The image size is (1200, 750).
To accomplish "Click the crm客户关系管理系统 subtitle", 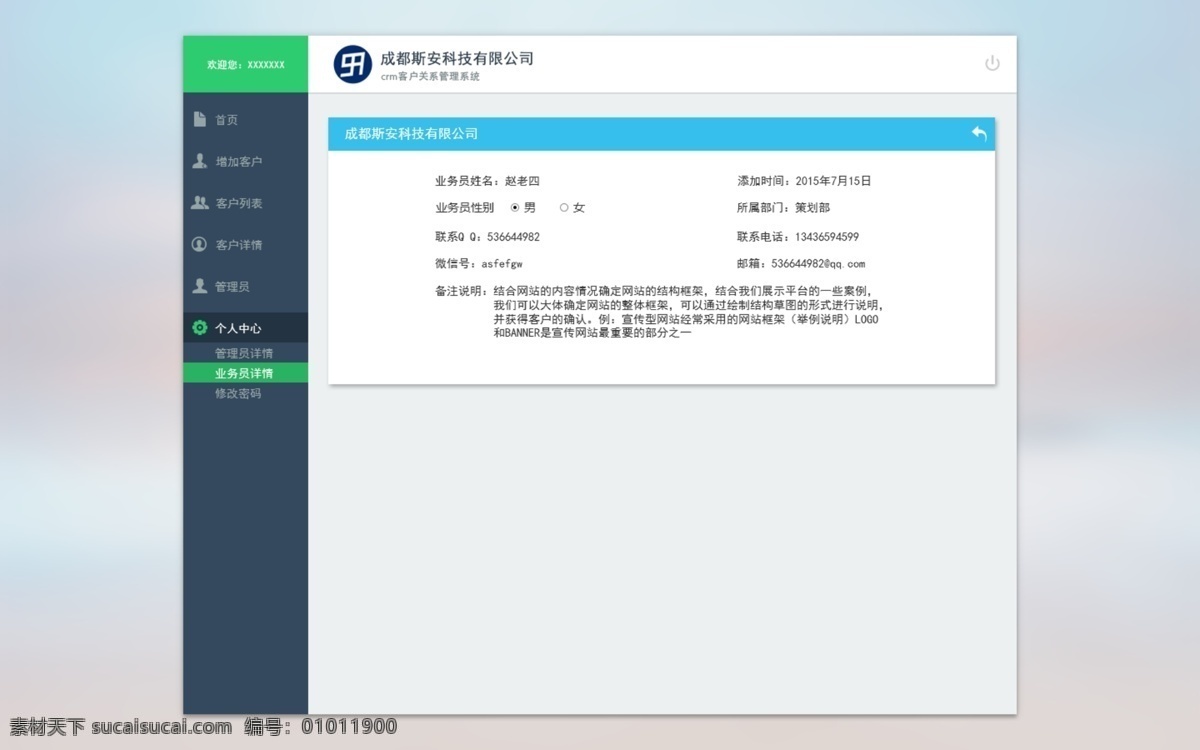I will 430,77.
